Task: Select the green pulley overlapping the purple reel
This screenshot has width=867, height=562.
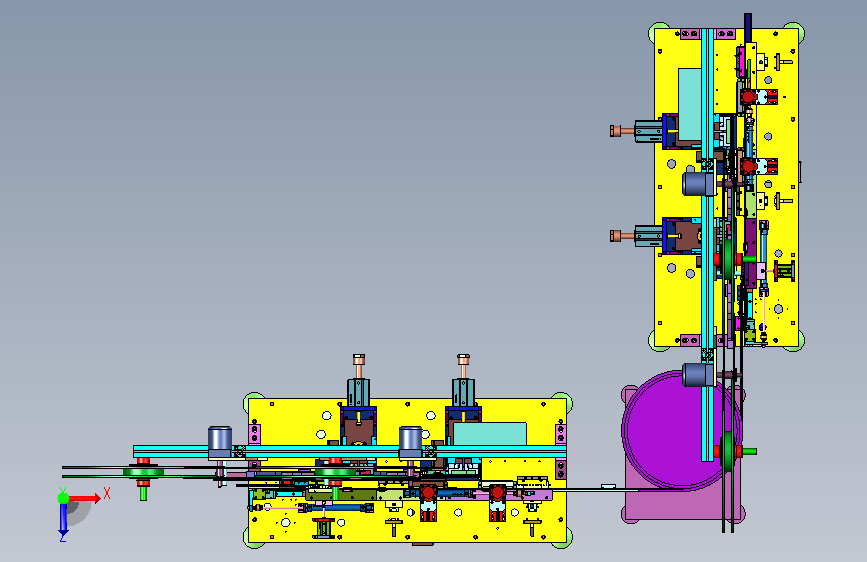Action: pyautogui.click(x=728, y=451)
